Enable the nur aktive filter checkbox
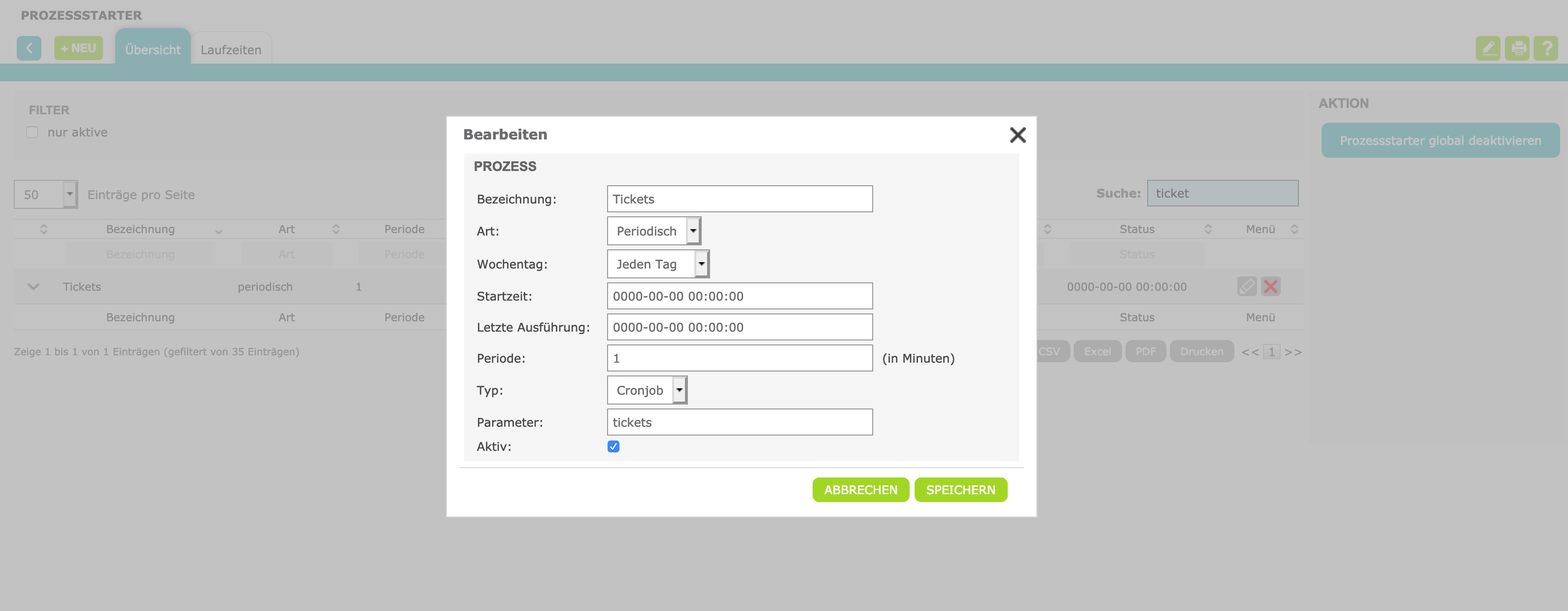The image size is (1568, 611). tap(32, 132)
